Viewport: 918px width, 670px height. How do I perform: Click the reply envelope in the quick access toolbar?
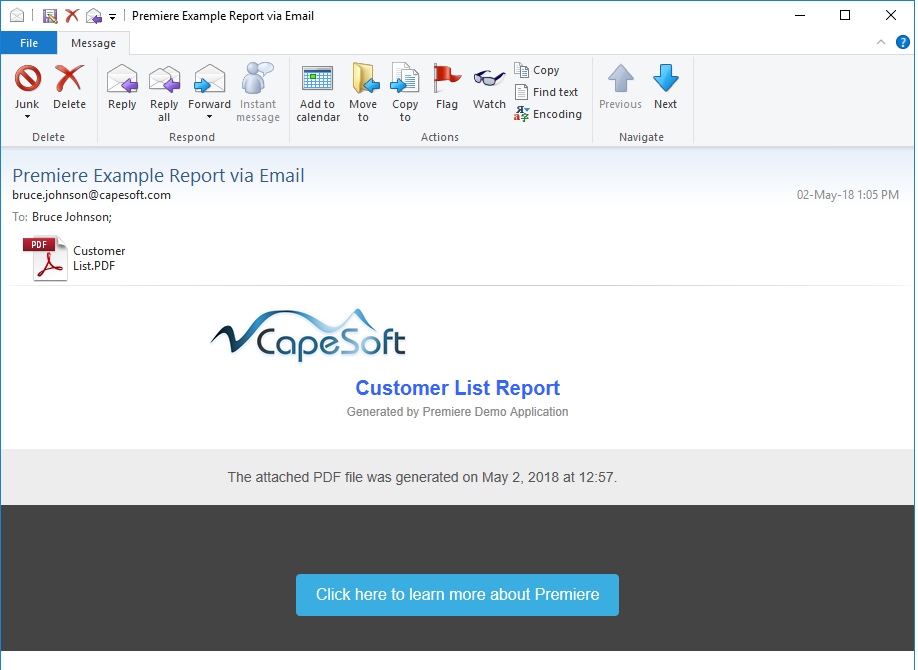click(x=94, y=16)
